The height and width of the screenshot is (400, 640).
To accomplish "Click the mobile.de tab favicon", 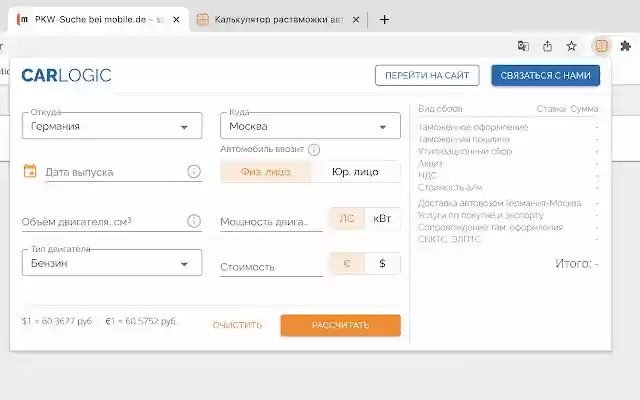I will [22, 20].
